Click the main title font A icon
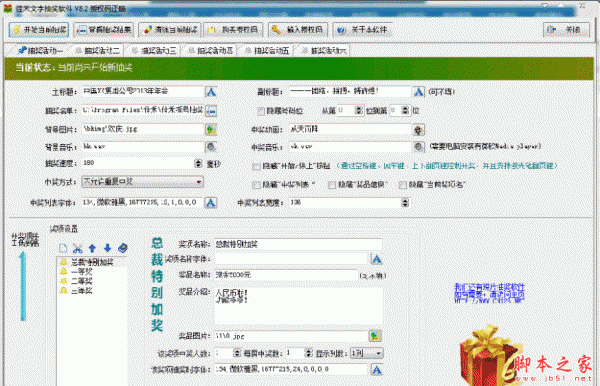 211,92
